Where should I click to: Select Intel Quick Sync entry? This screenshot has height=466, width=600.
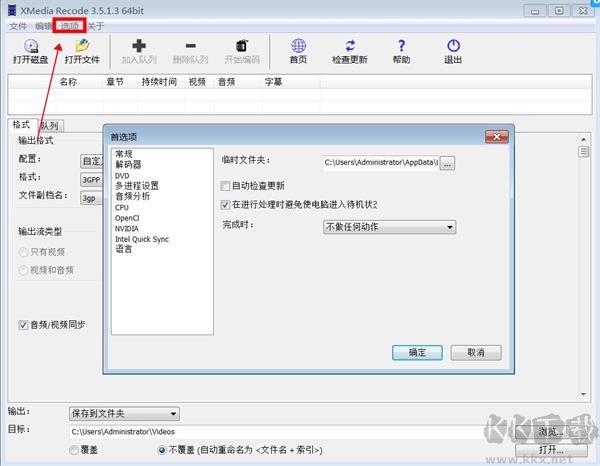point(142,240)
